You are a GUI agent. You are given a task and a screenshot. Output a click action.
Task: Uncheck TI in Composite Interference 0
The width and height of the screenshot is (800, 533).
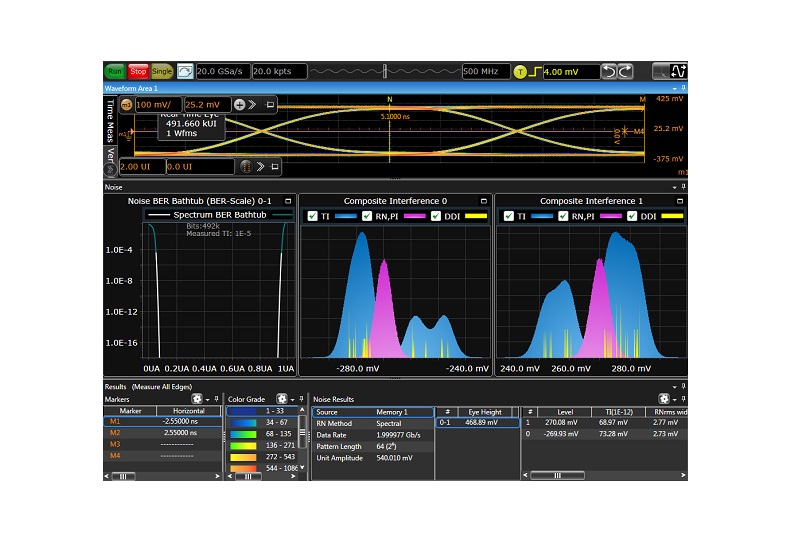point(313,216)
